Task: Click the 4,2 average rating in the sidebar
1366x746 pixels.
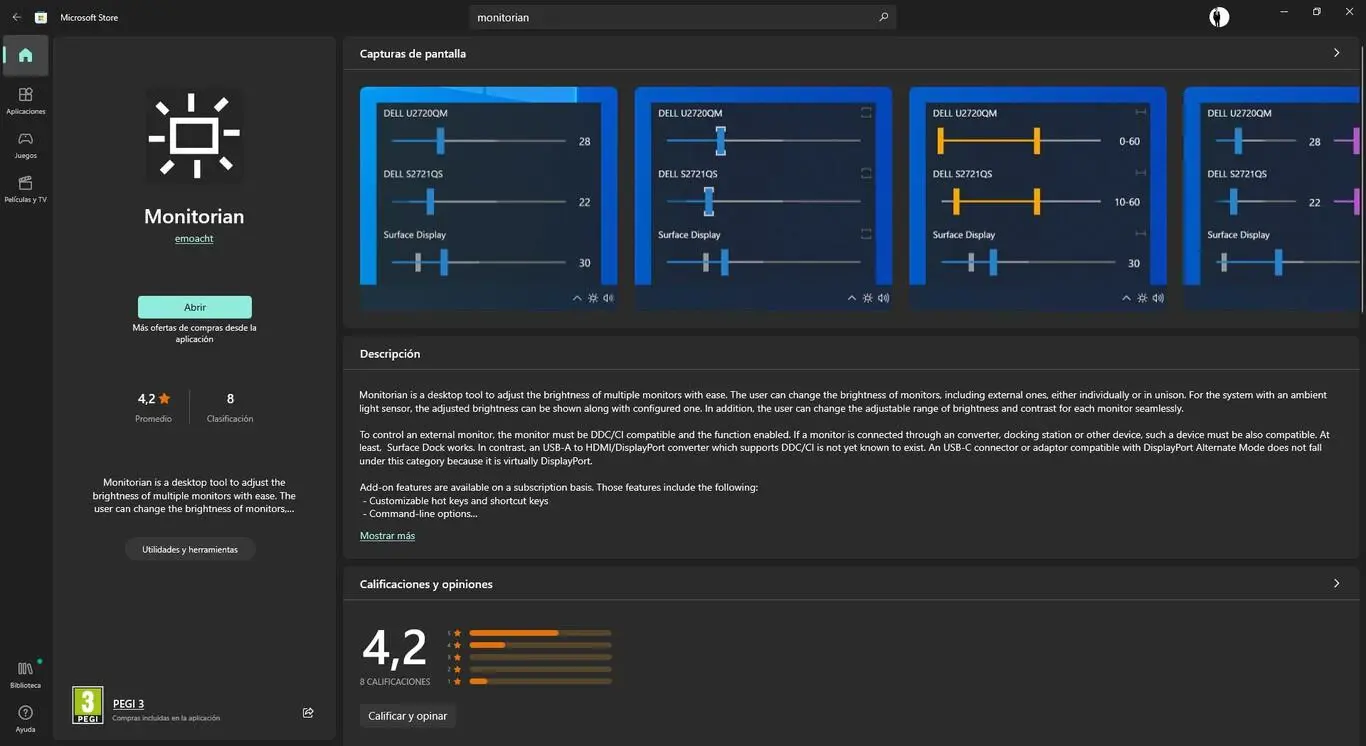Action: tap(153, 399)
